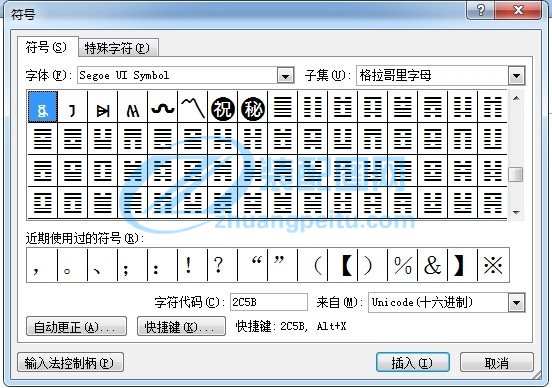Pick the wavy dash symbol
The height and width of the screenshot is (388, 552).
(x=163, y=108)
